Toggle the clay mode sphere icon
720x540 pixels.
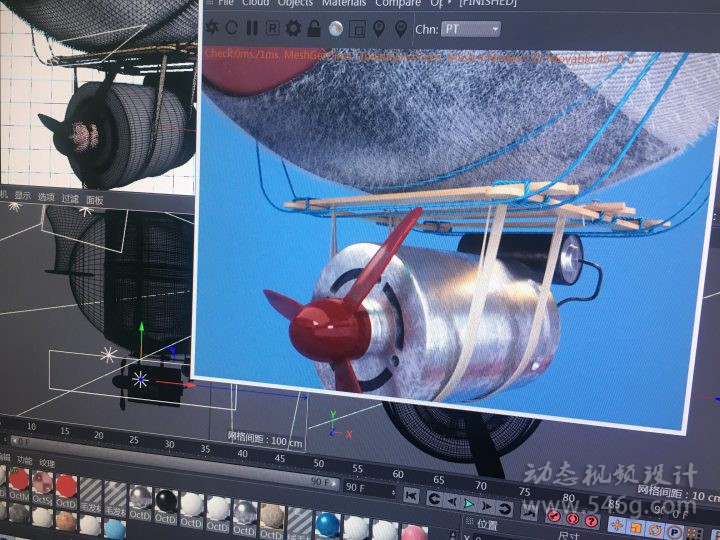pos(336,28)
